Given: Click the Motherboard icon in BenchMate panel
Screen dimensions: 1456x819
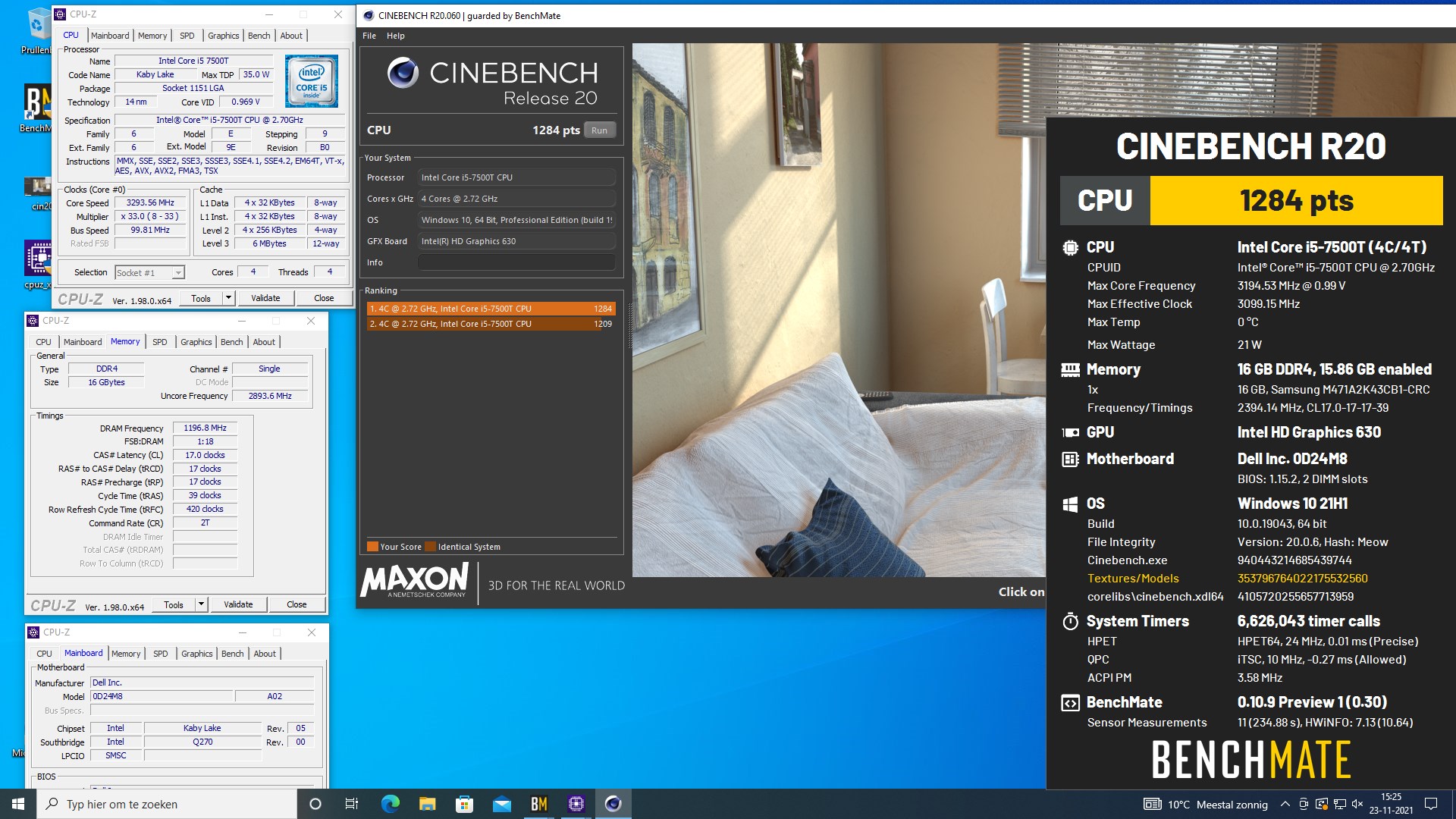Looking at the screenshot, I should [1070, 459].
